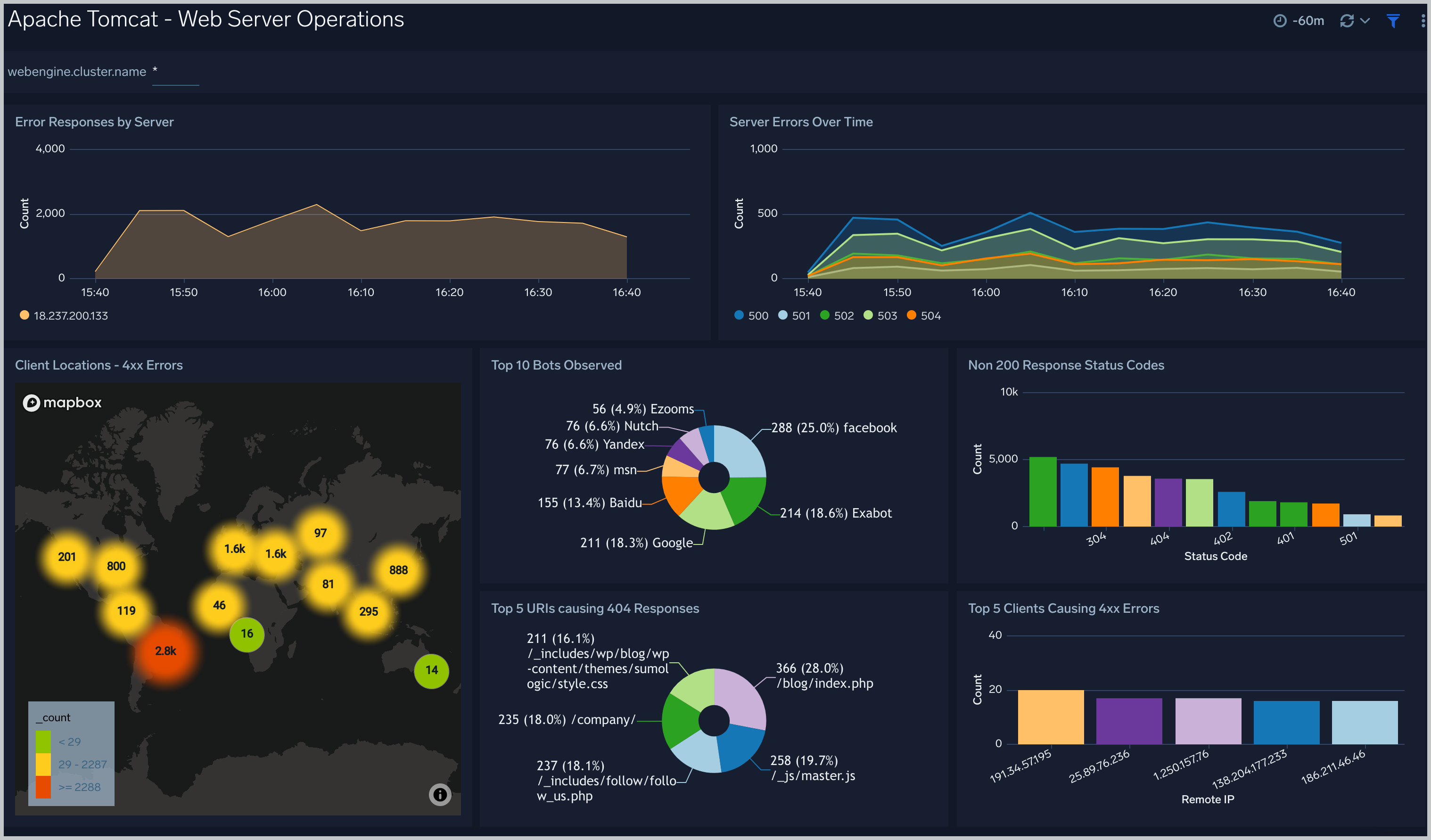This screenshot has height=840, width=1431.
Task: Click Top 5 URIs causing 404 Responses title
Action: (x=594, y=608)
